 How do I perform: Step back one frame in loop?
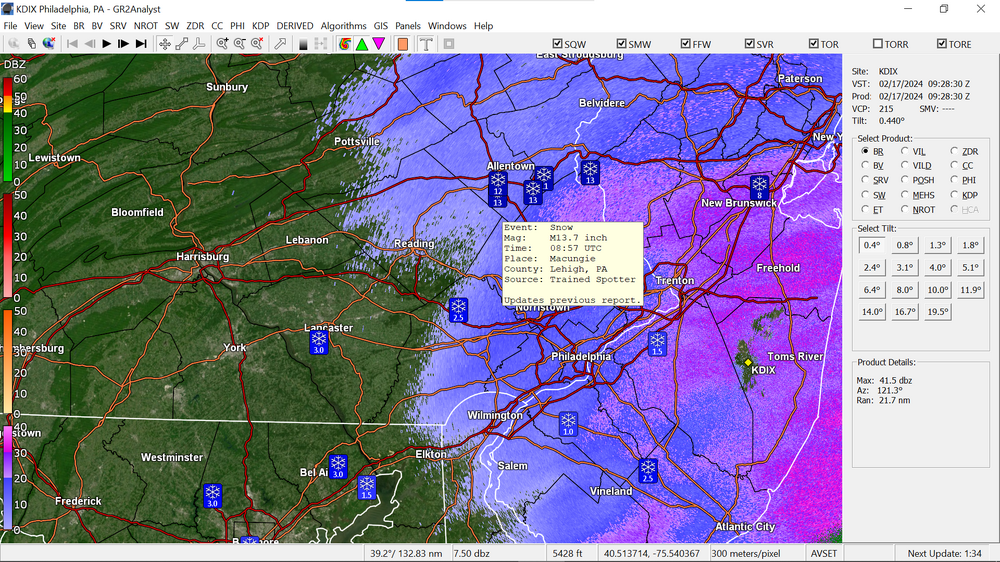[x=89, y=43]
